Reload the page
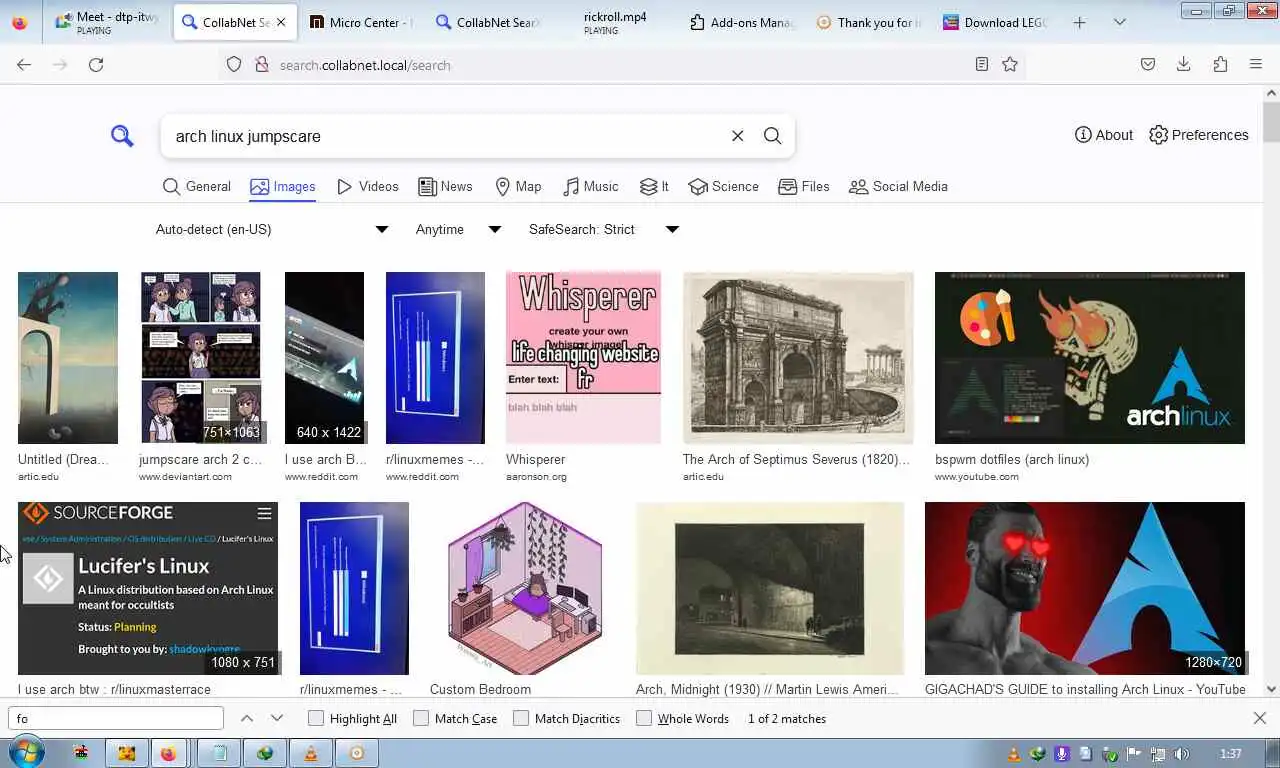 tap(96, 64)
